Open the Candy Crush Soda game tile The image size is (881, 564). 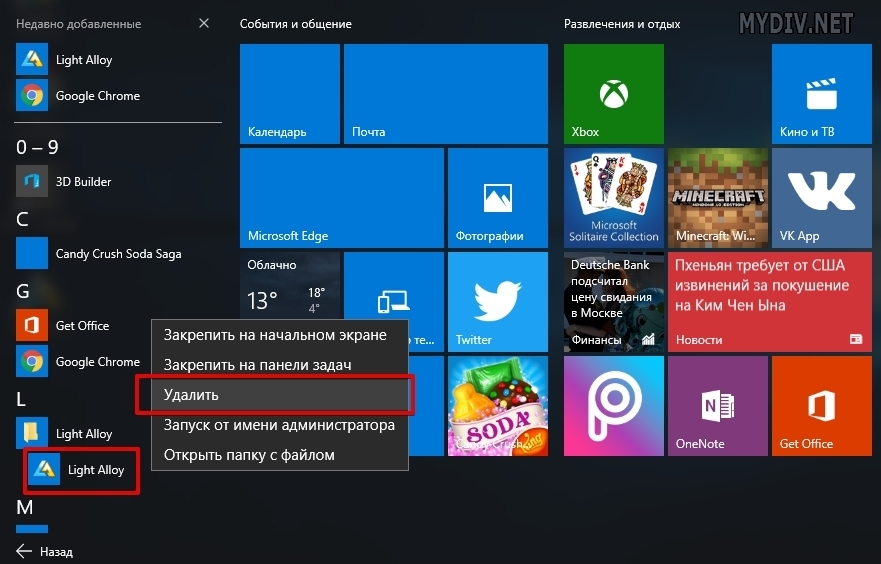[x=497, y=406]
